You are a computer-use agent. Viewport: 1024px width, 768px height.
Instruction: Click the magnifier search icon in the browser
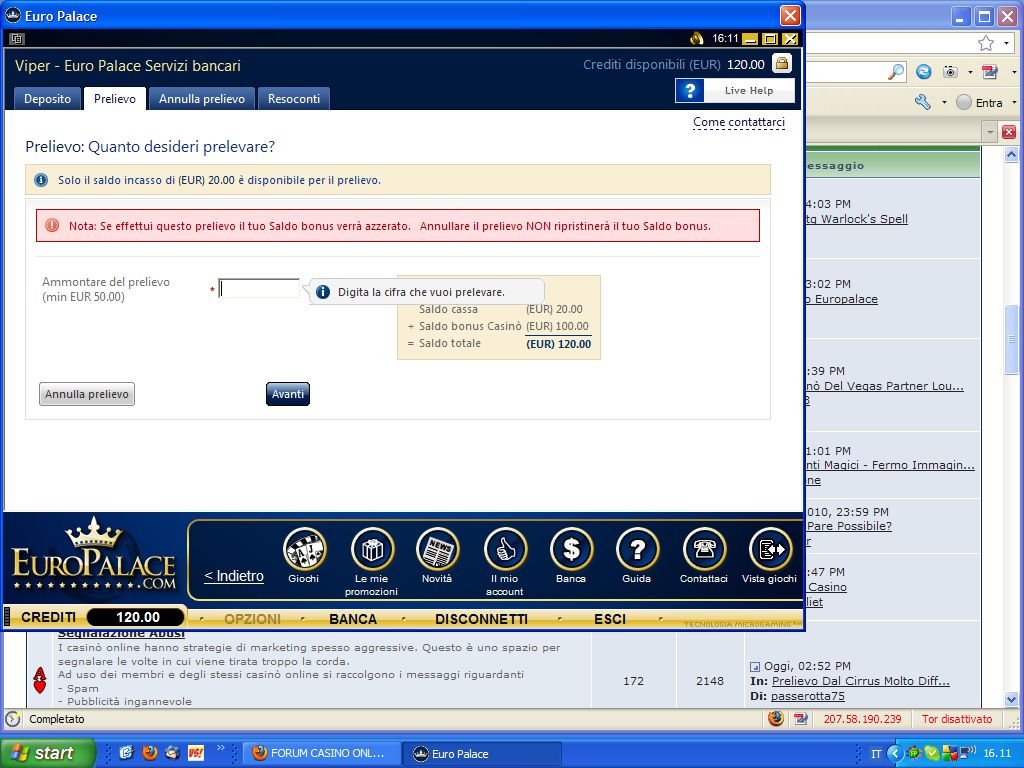click(x=897, y=72)
